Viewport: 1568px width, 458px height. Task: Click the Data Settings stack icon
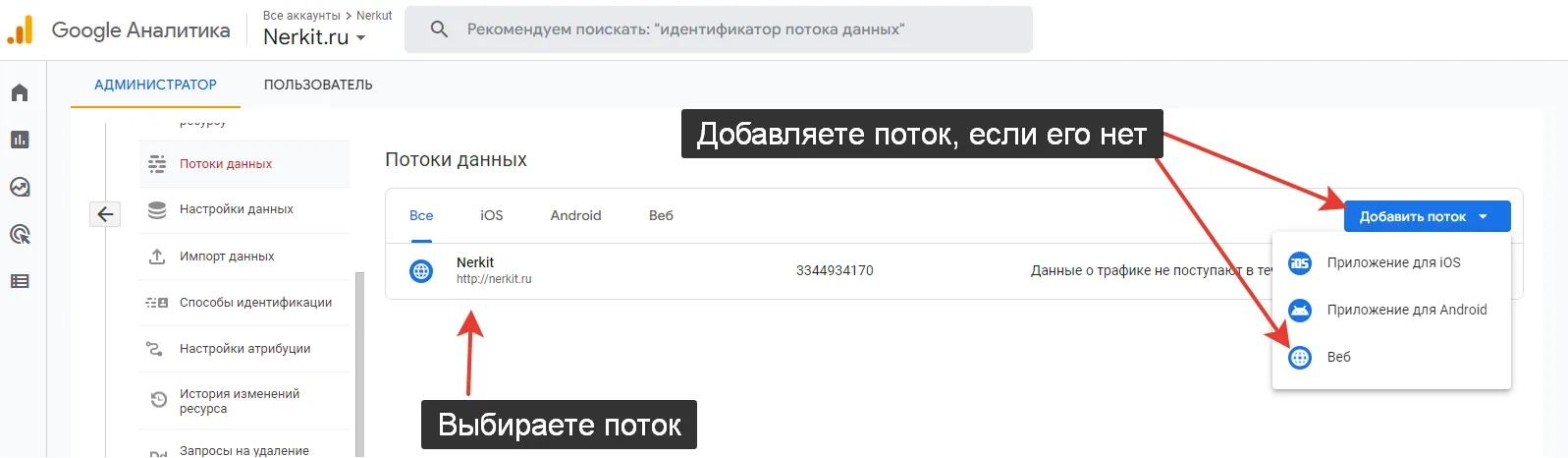157,209
